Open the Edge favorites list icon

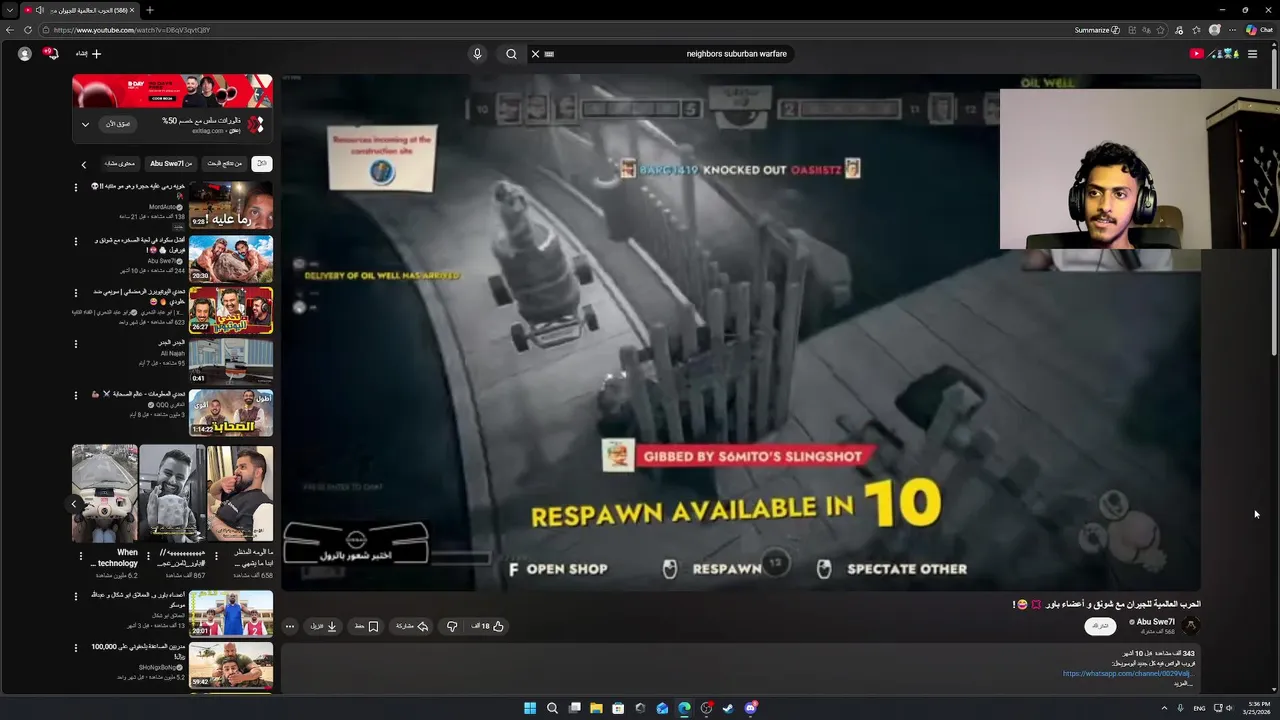(x=1196, y=30)
